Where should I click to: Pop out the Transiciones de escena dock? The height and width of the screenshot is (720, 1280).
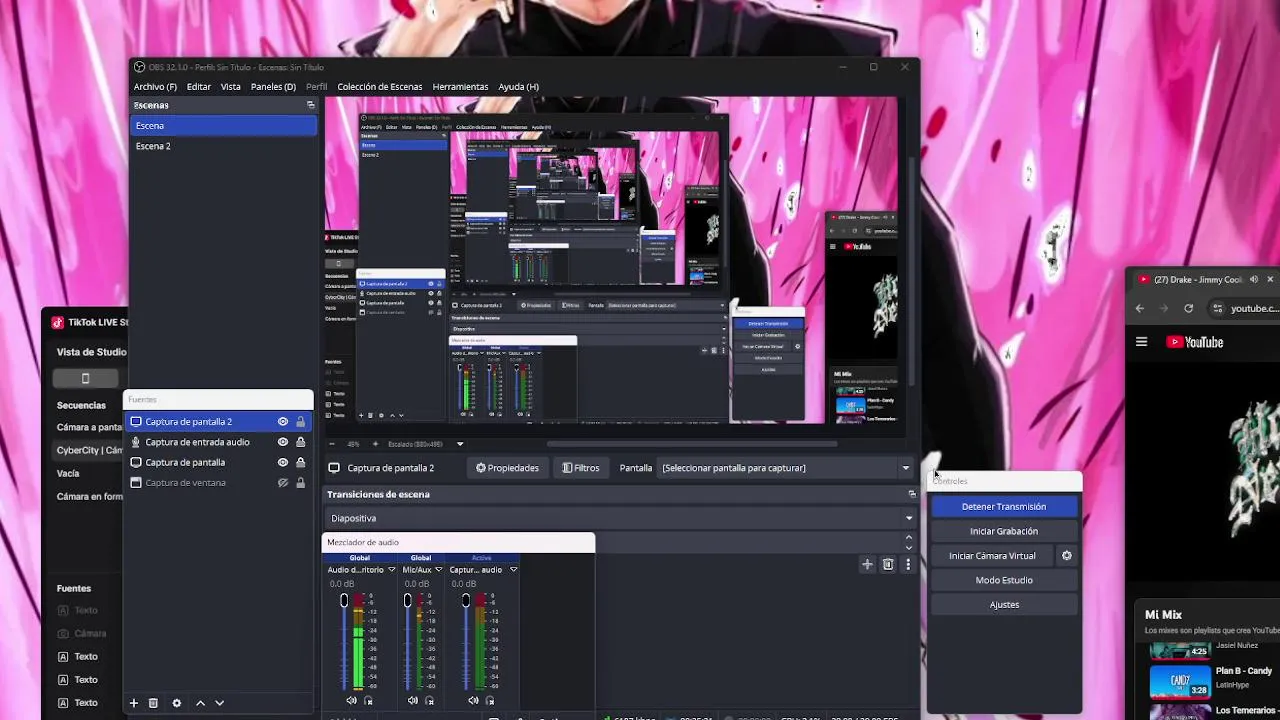911,494
